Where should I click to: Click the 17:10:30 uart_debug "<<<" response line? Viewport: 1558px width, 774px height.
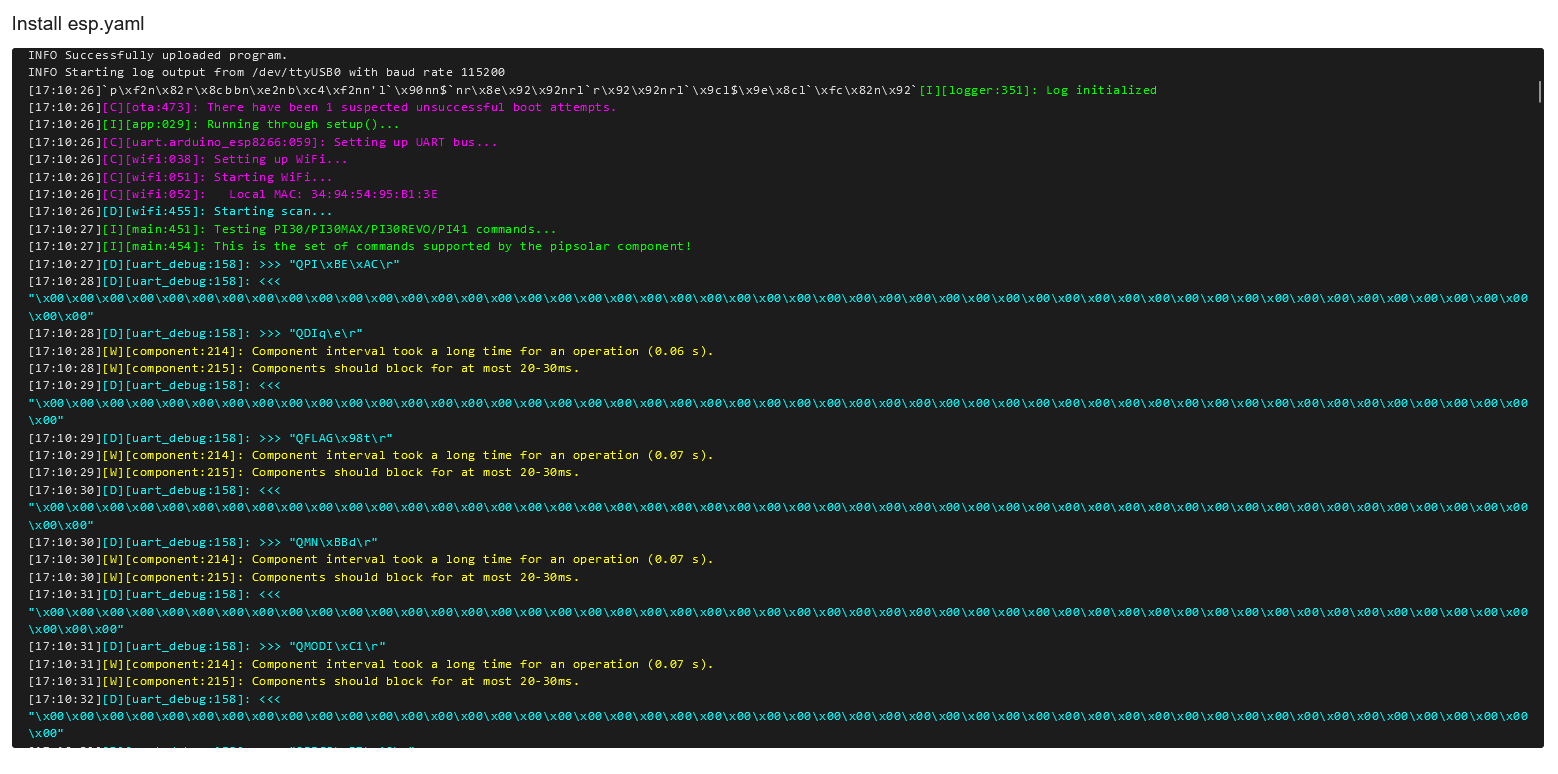pos(154,490)
